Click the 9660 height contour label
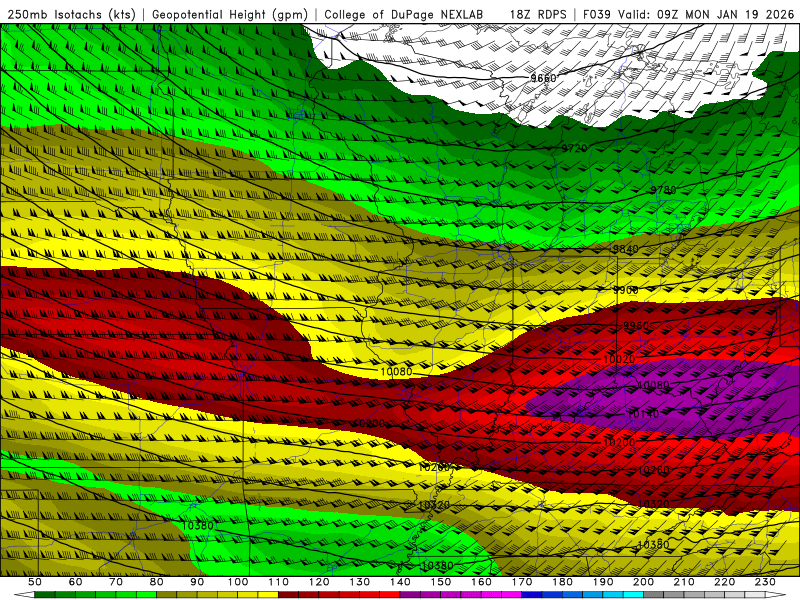The image size is (800, 600). point(543,78)
